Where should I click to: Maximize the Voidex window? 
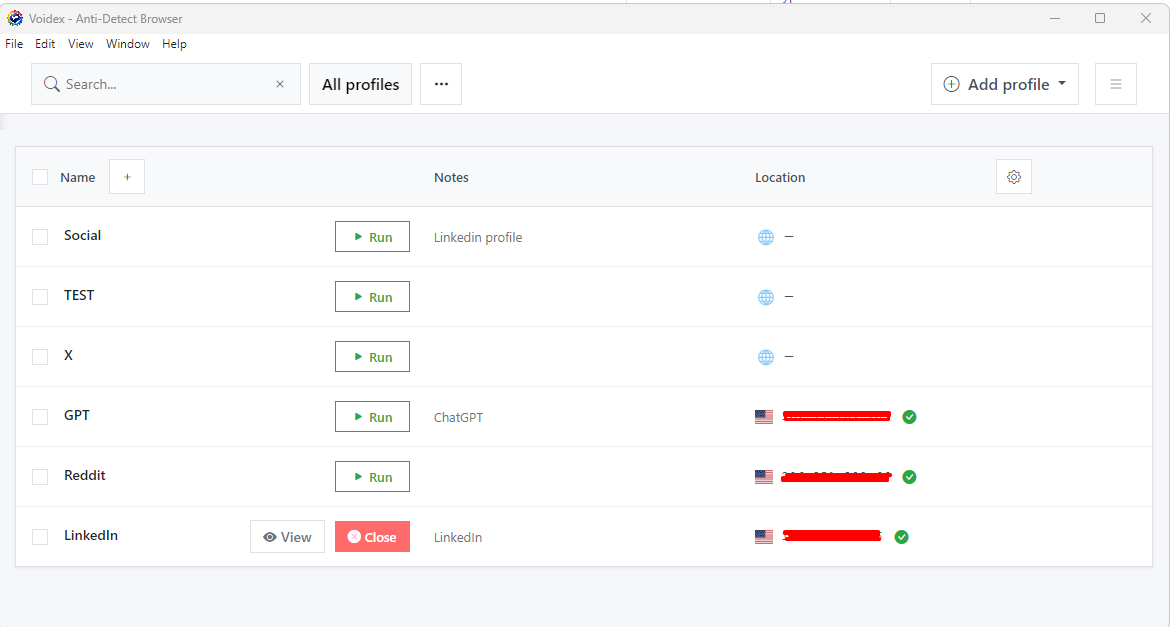pyautogui.click(x=1099, y=18)
